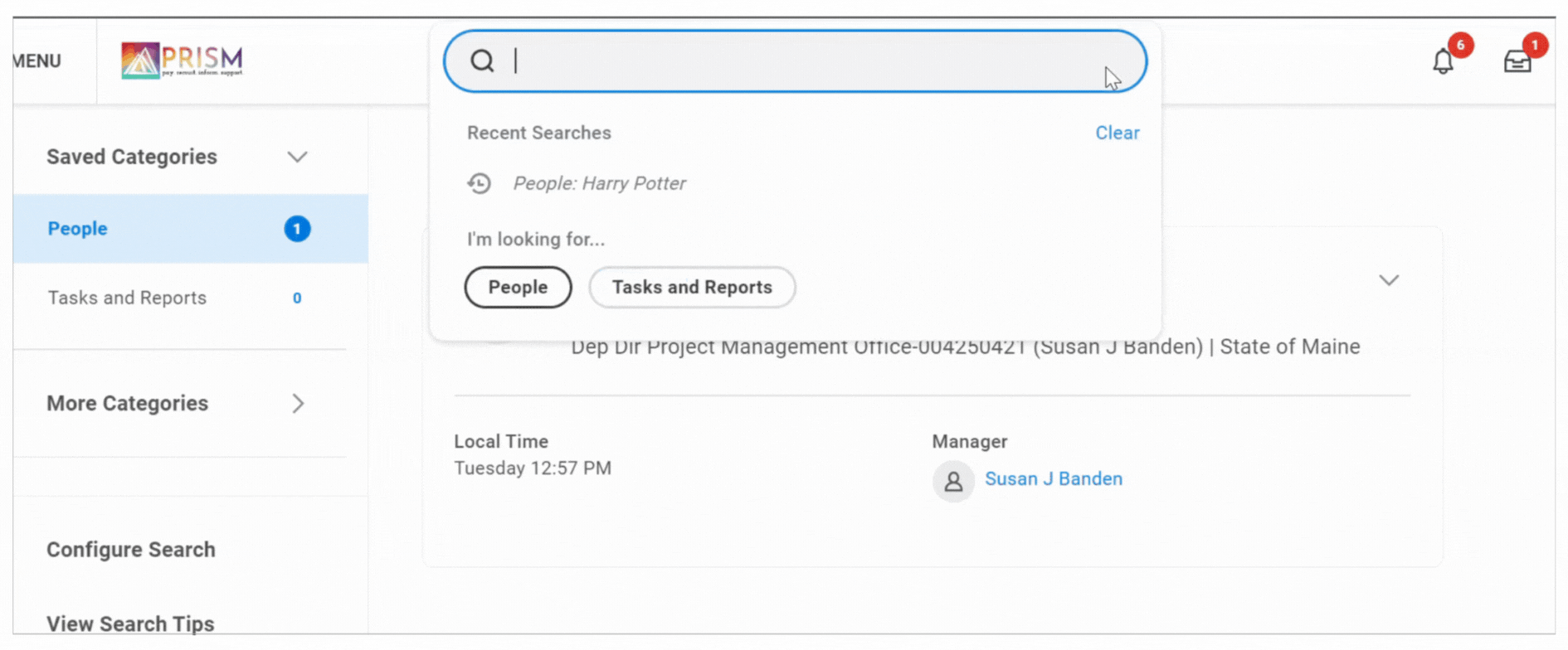
Task: Clear the recent searches
Action: pyautogui.click(x=1117, y=133)
